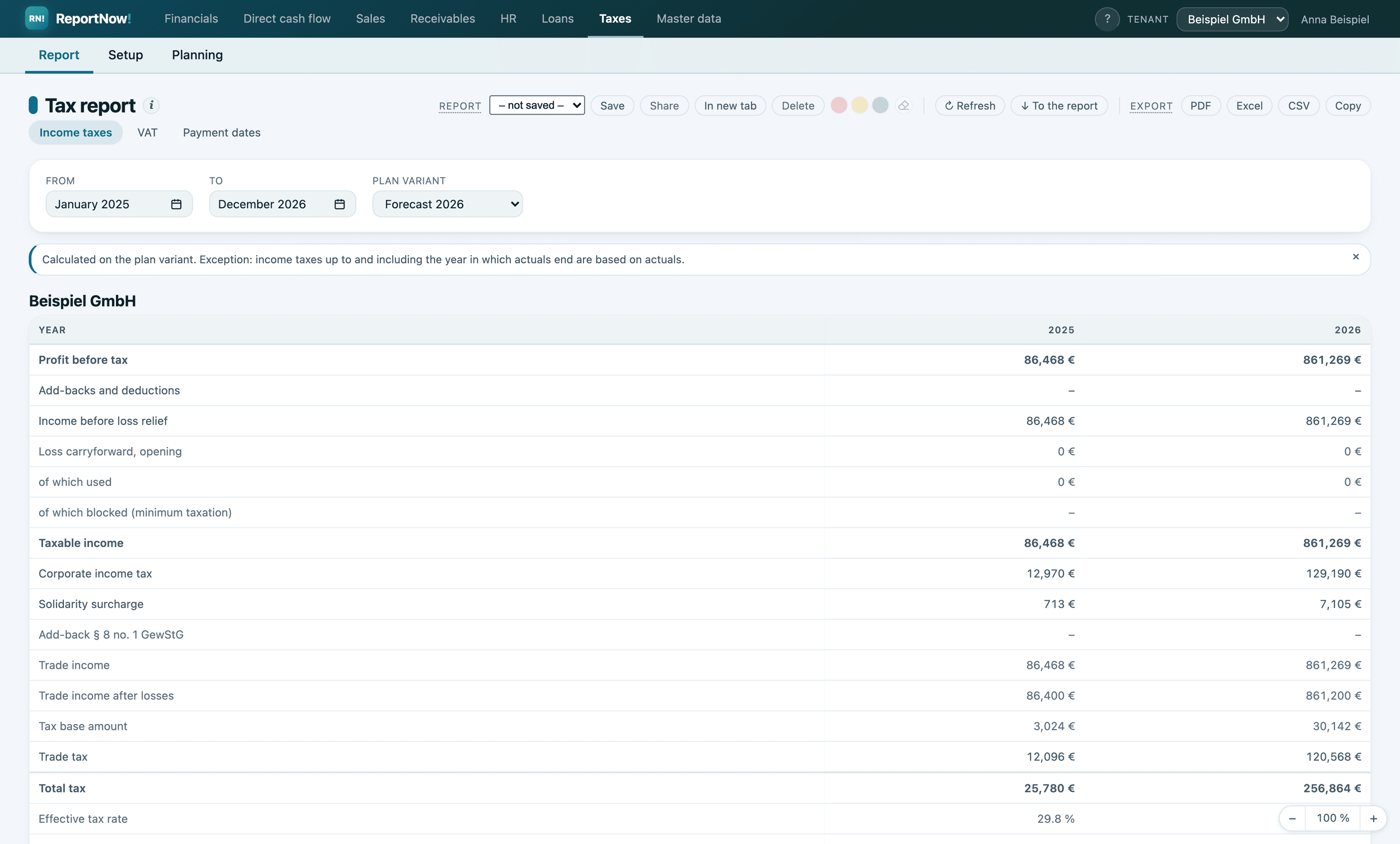Open the saved report dropdown
This screenshot has width=1400, height=844.
coord(537,105)
